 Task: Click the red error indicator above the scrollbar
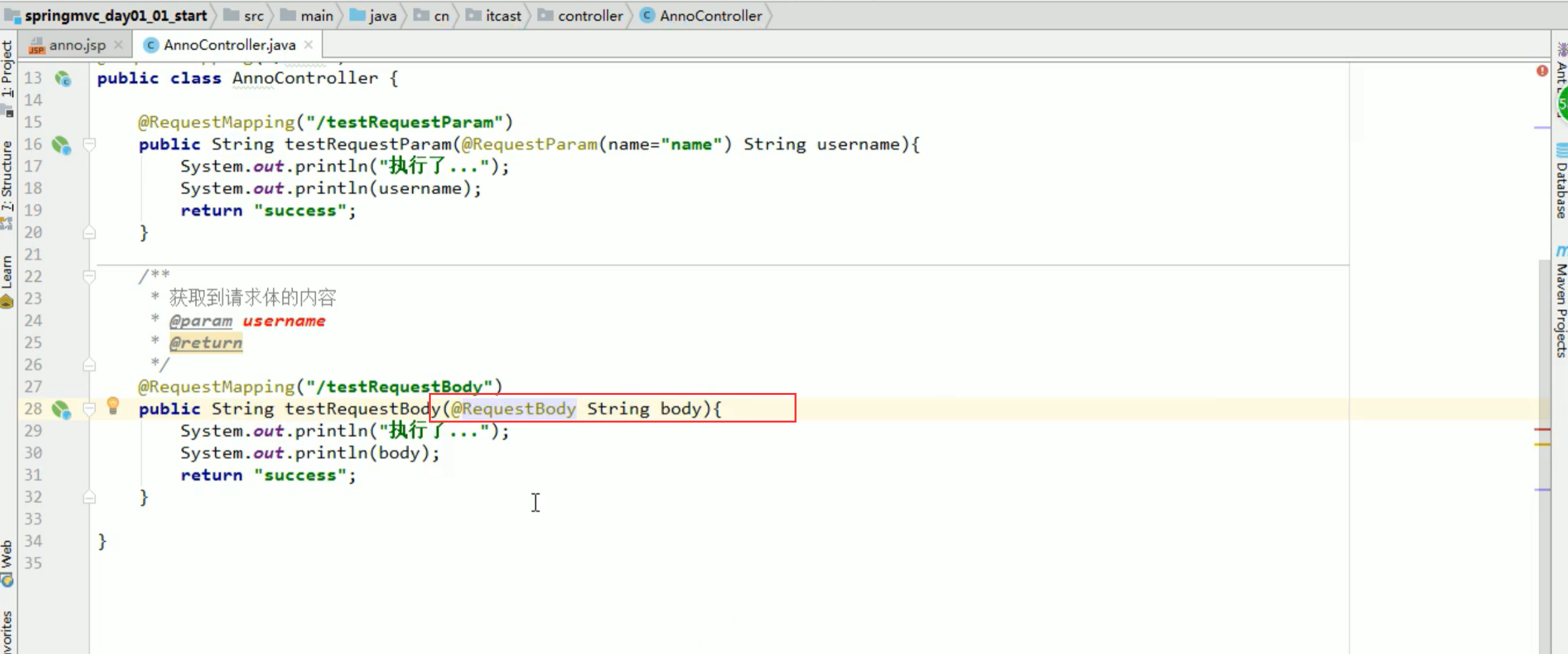[x=1542, y=71]
